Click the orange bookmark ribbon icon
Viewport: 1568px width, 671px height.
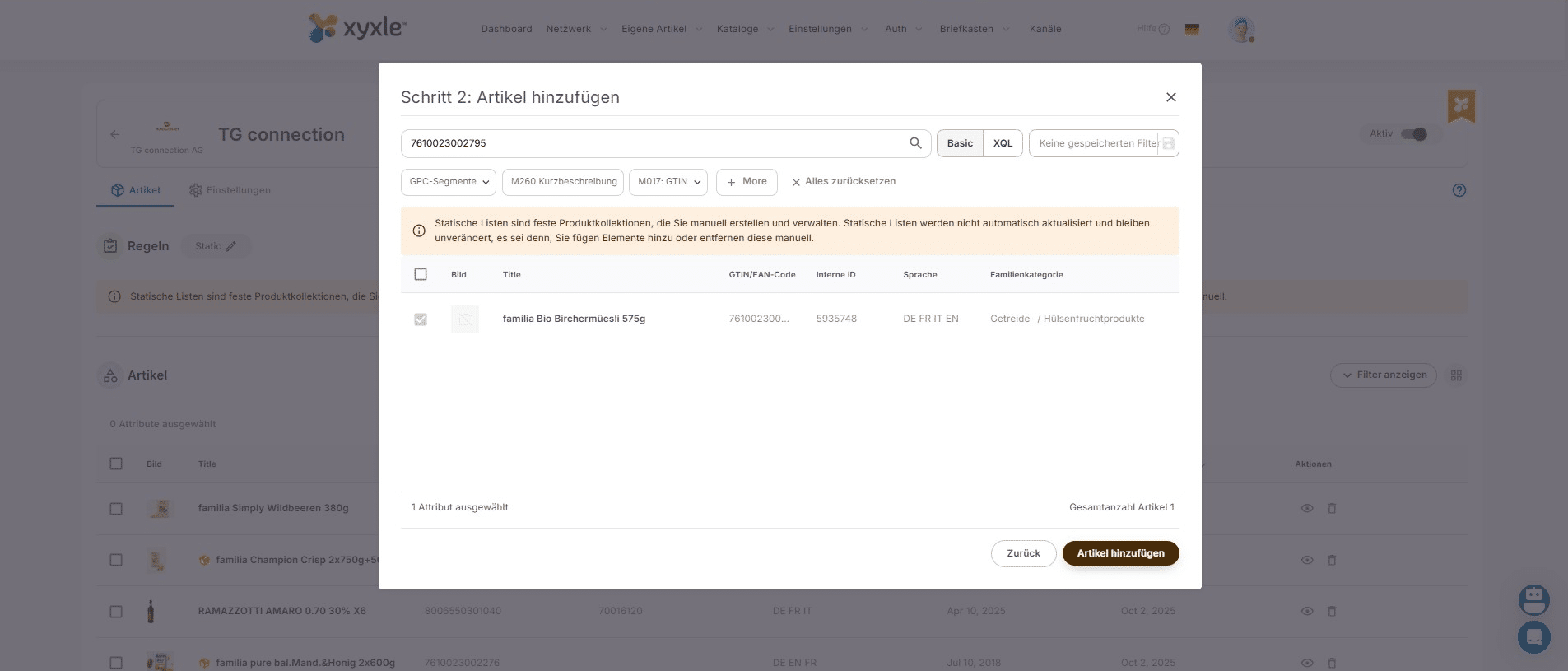pyautogui.click(x=1462, y=105)
